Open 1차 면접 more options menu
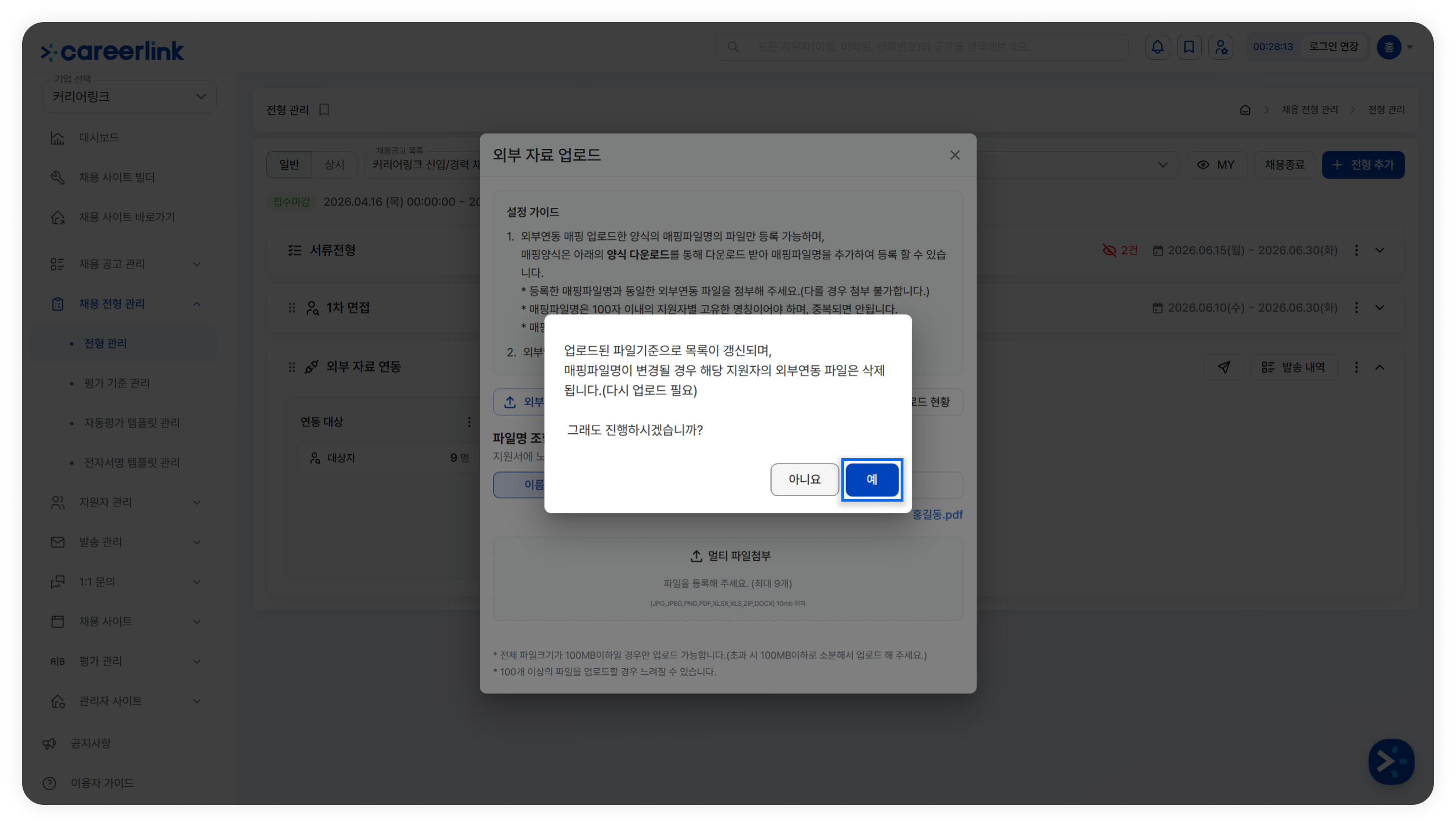This screenshot has height=827, width=1456. coord(1356,308)
